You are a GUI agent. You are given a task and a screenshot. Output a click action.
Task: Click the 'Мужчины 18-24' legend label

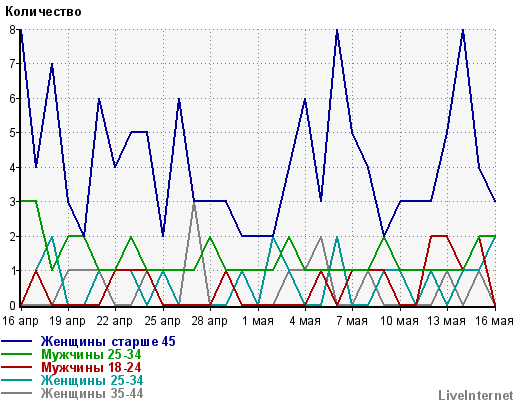coord(91,368)
